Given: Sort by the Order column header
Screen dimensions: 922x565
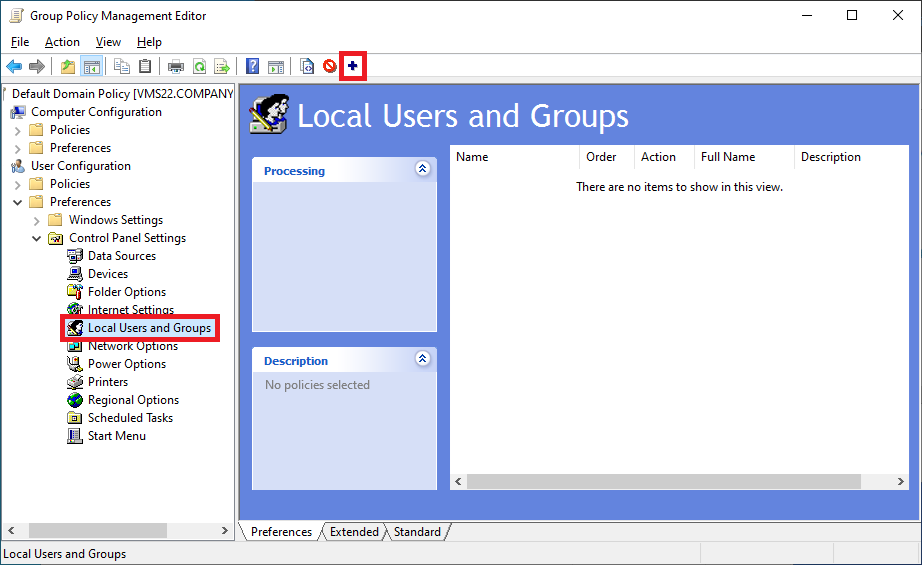Looking at the screenshot, I should [x=607, y=157].
